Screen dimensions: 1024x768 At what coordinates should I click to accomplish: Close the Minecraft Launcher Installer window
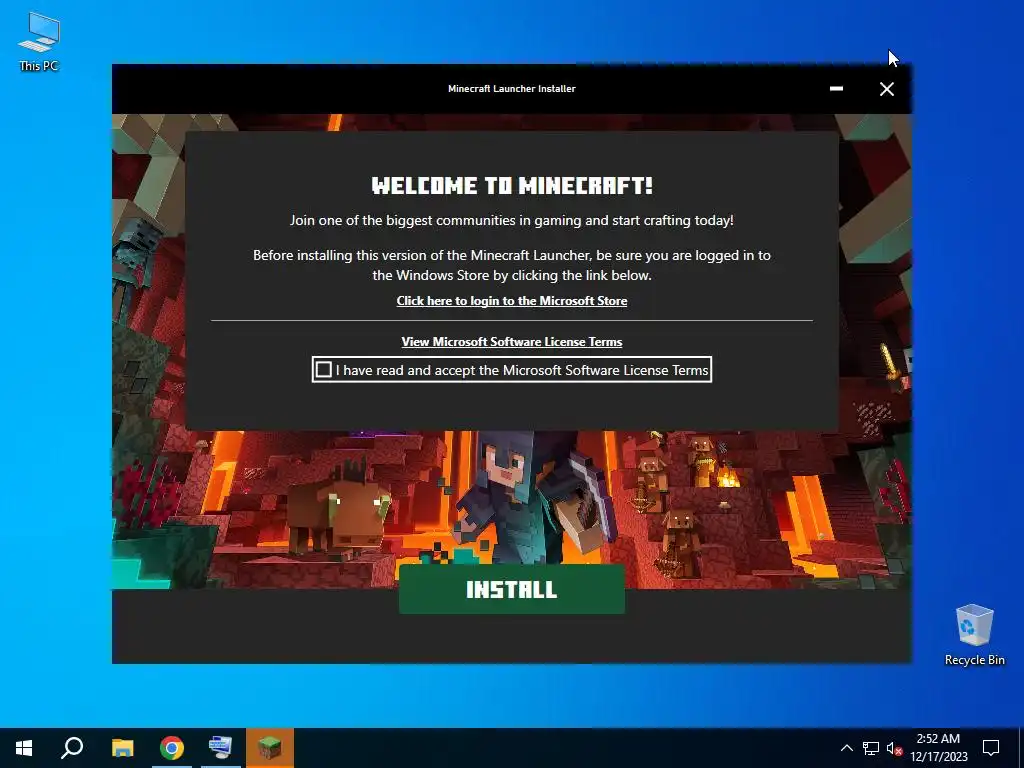[x=886, y=89]
